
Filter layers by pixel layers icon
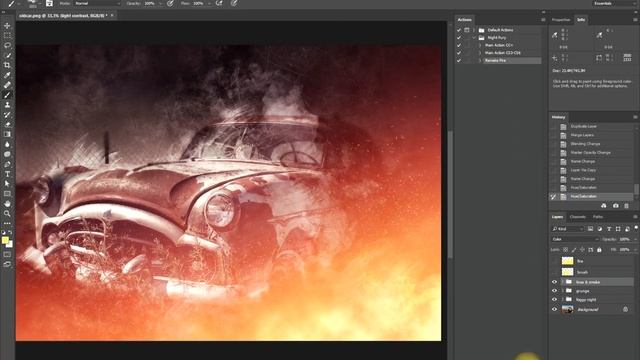point(590,229)
